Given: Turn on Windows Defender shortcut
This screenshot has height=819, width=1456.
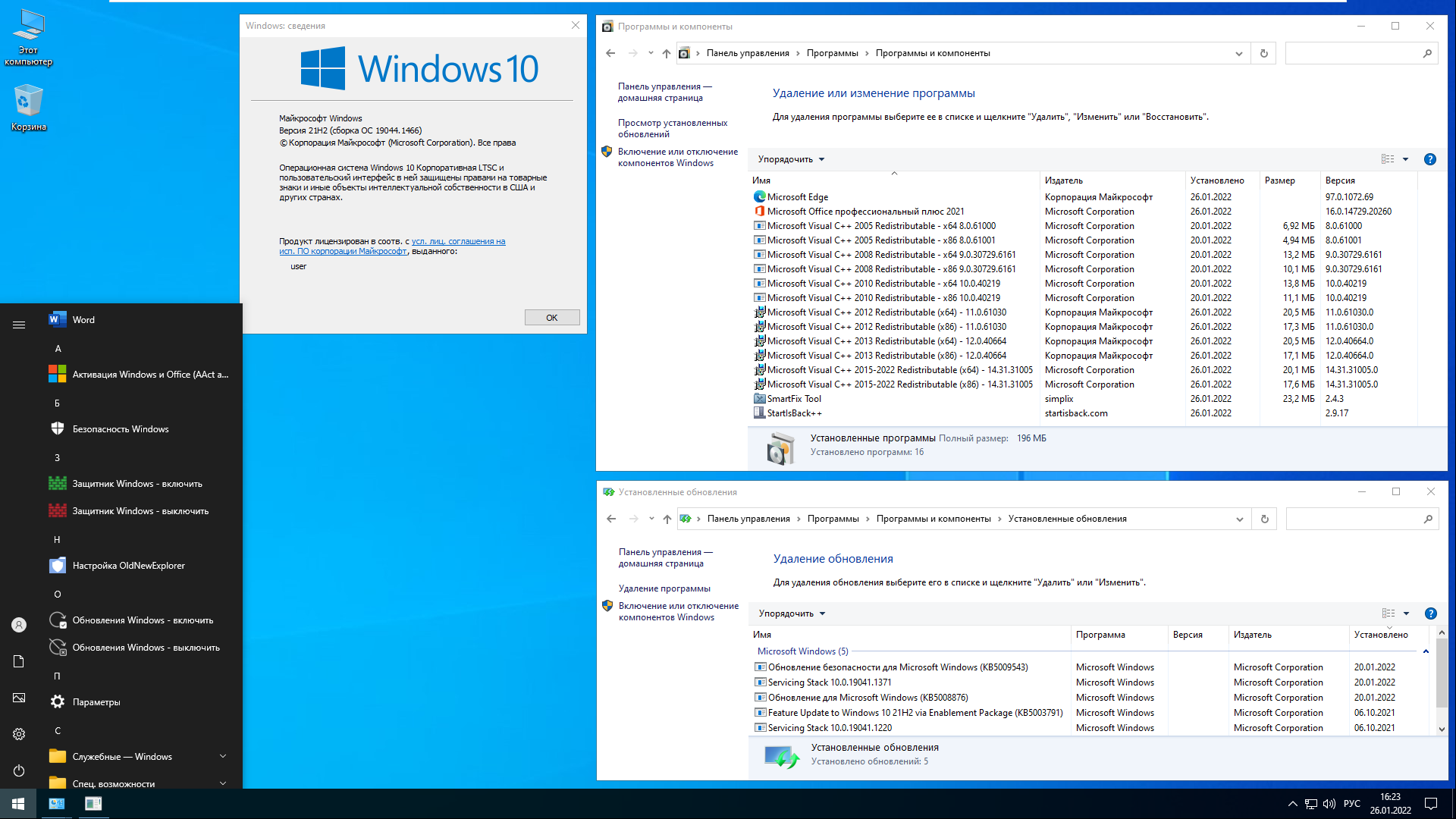Looking at the screenshot, I should (x=136, y=484).
